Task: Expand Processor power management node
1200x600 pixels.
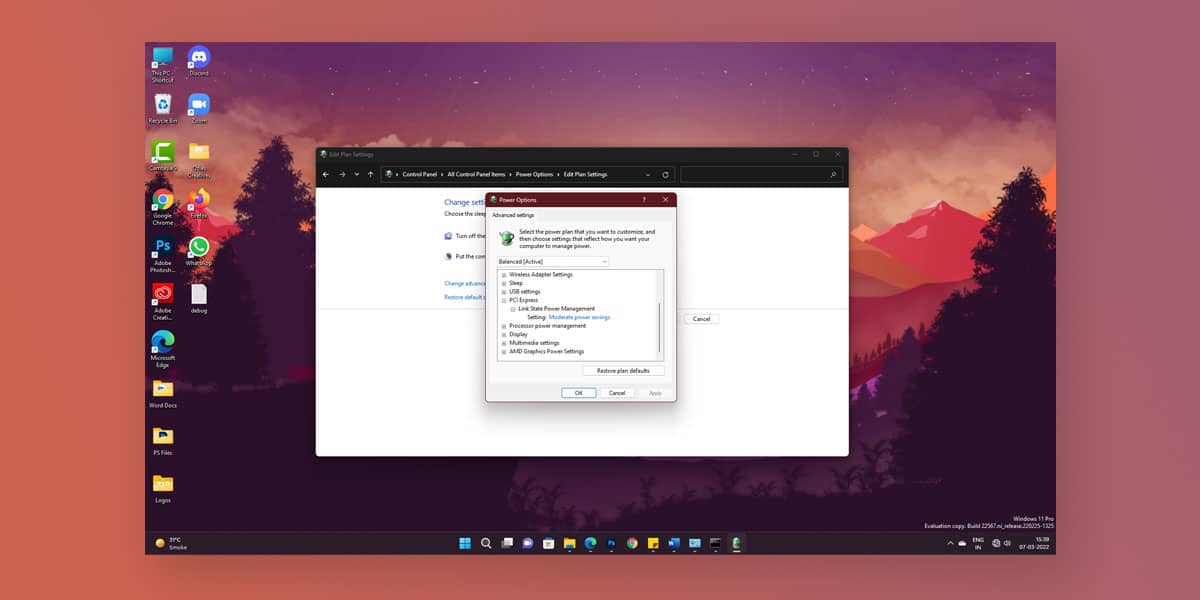Action: (x=504, y=326)
